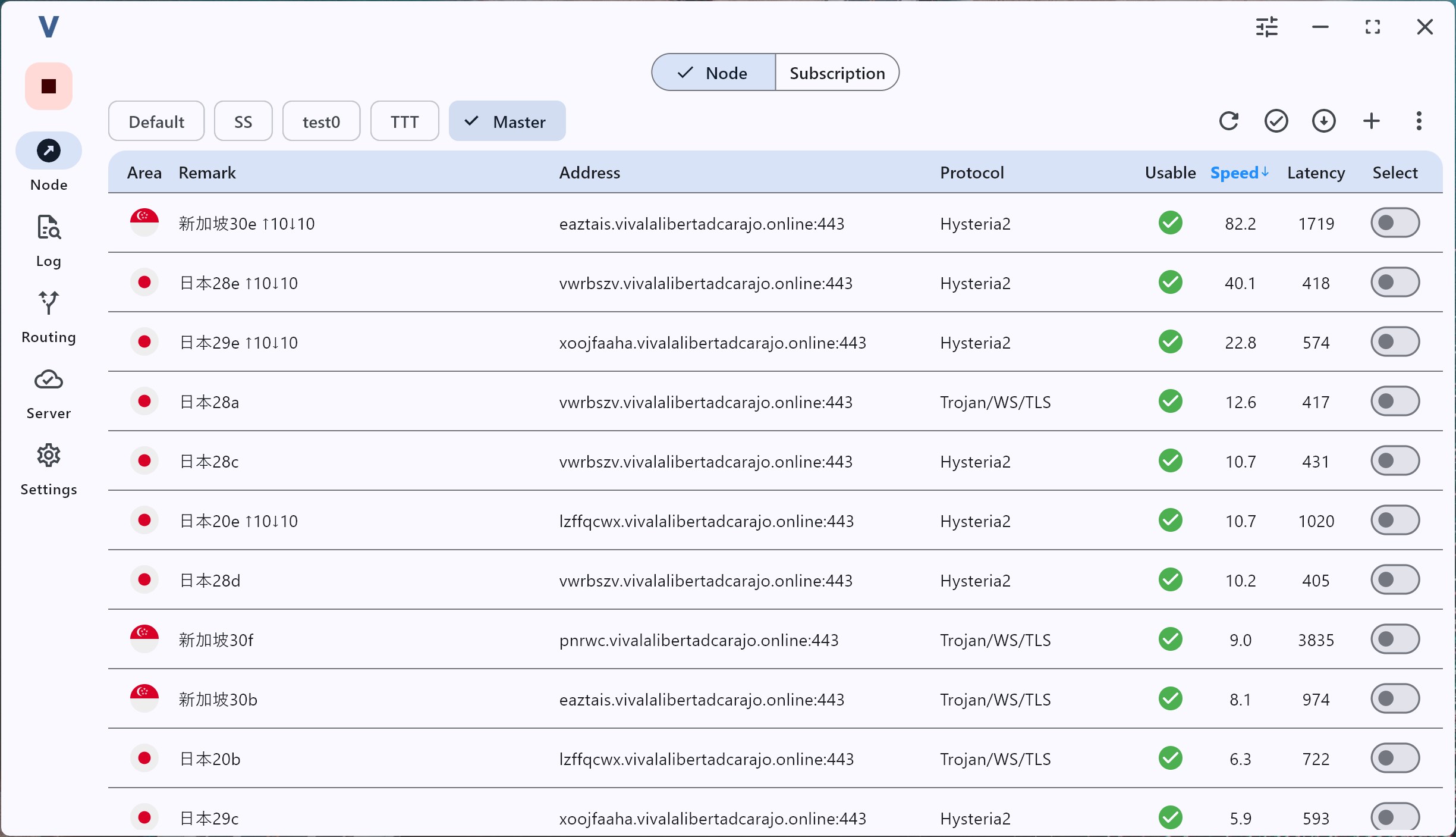
Task: Open the Routing page icon
Action: pyautogui.click(x=49, y=303)
